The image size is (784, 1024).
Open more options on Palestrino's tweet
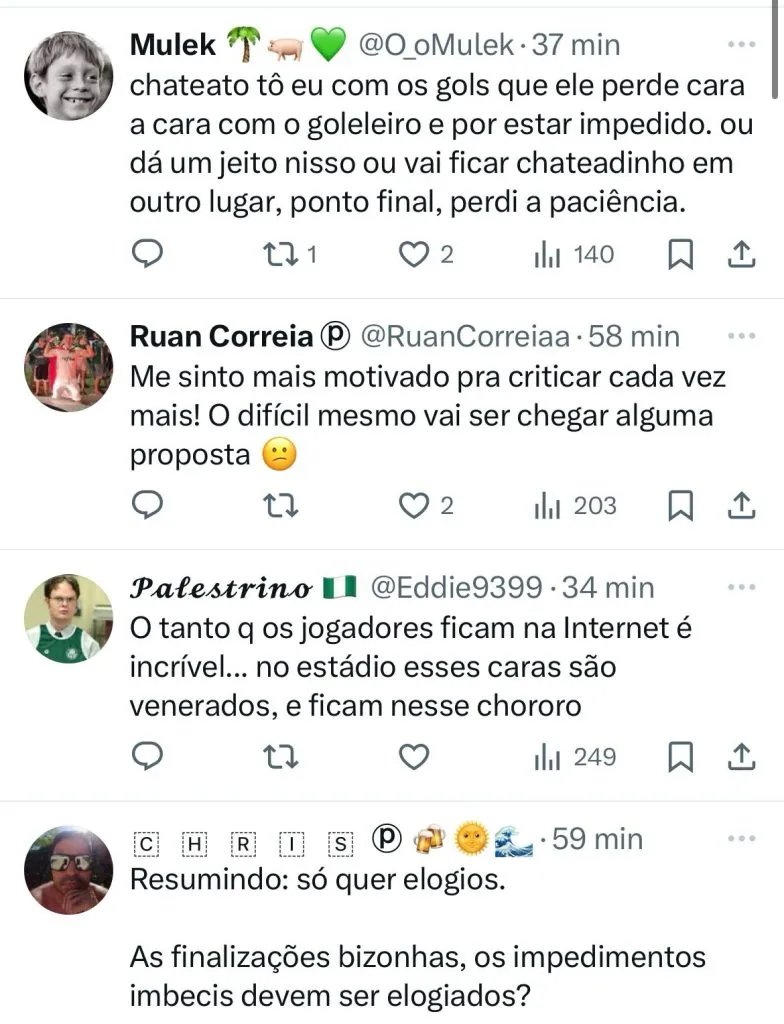tap(741, 587)
